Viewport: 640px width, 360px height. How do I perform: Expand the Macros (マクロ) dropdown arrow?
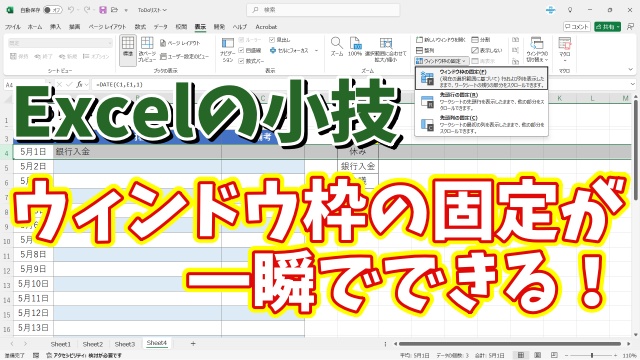tap(564, 61)
